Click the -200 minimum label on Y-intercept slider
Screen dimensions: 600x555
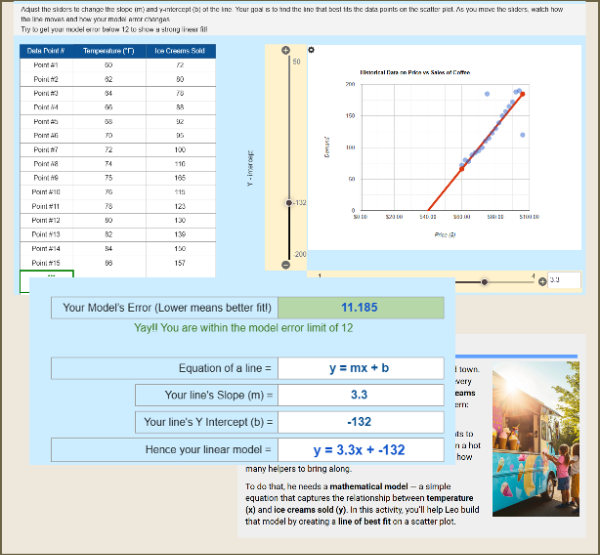point(300,255)
